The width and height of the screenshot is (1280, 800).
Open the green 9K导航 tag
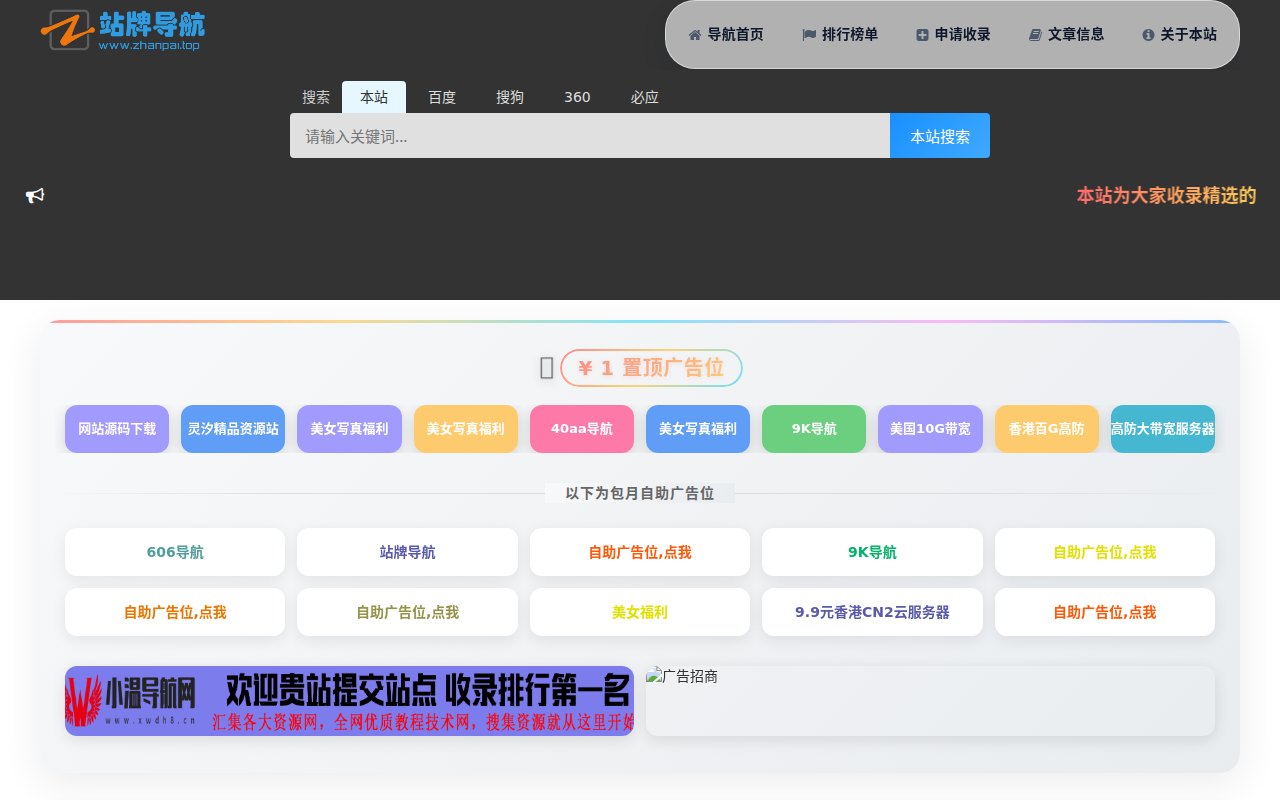click(x=814, y=429)
